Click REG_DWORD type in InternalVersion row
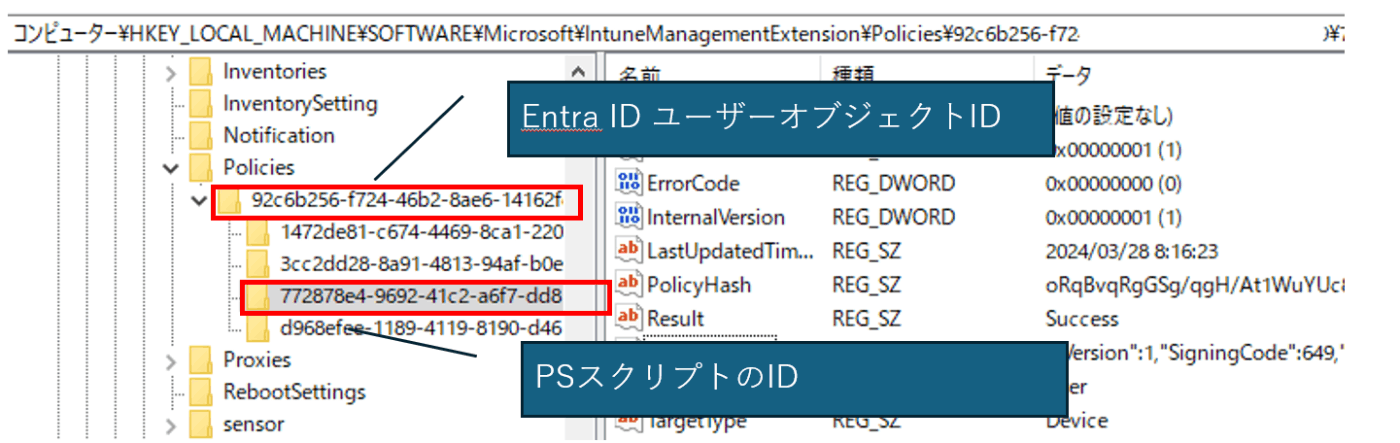This screenshot has width=1400, height=443. (x=893, y=217)
